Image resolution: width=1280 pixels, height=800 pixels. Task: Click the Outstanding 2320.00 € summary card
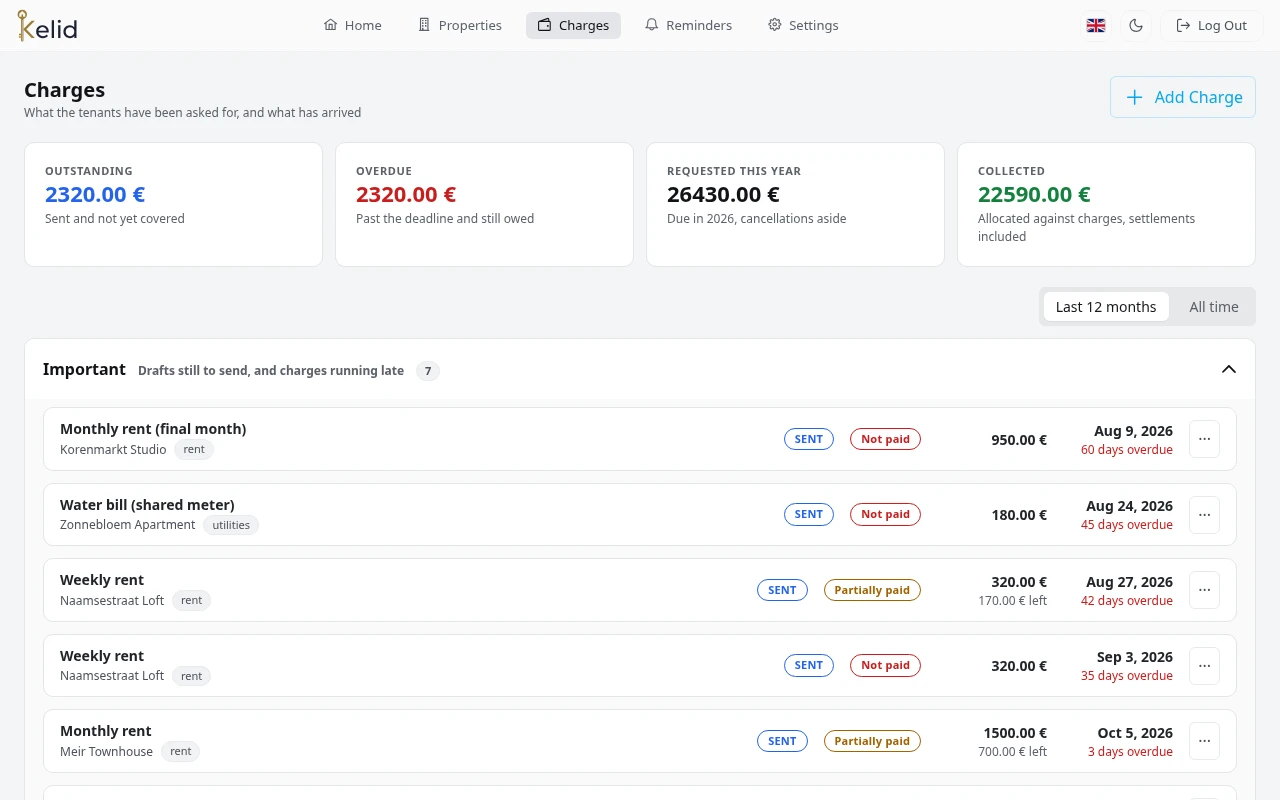point(173,204)
